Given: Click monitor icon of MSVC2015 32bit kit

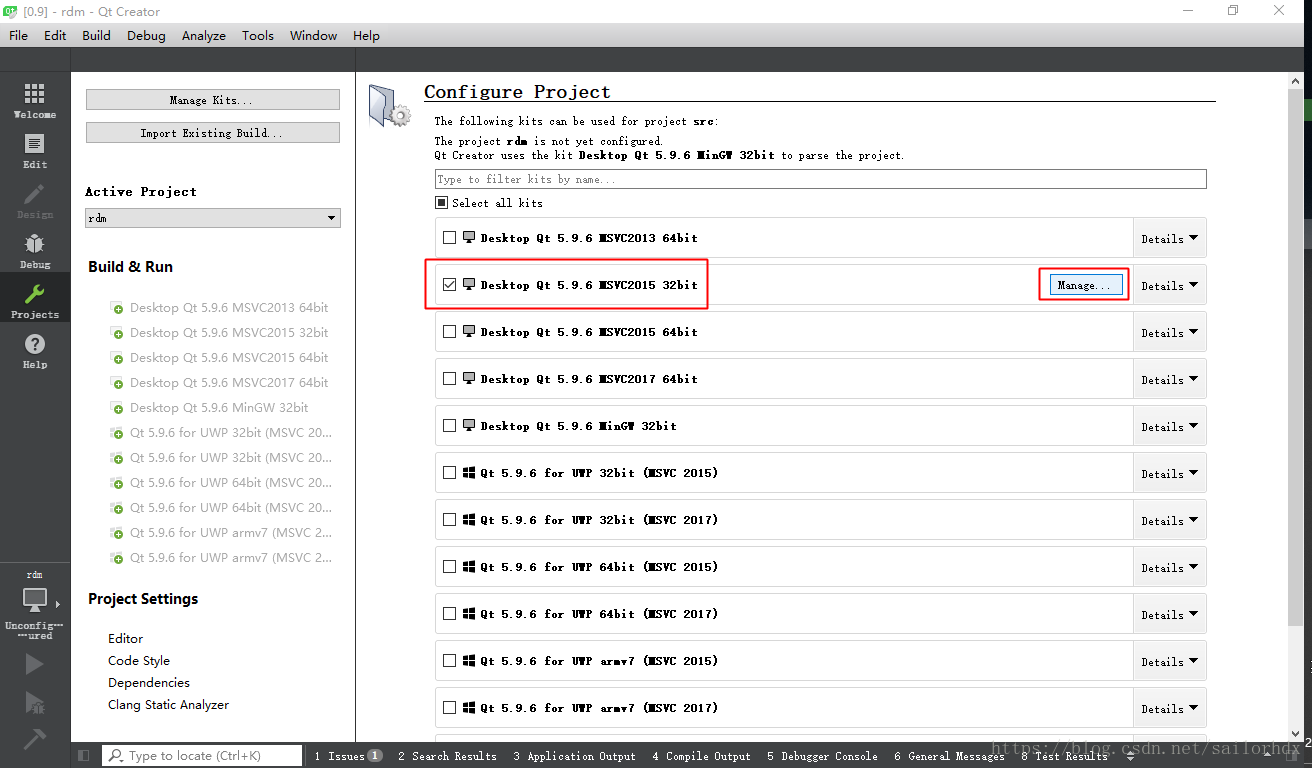Looking at the screenshot, I should [468, 284].
